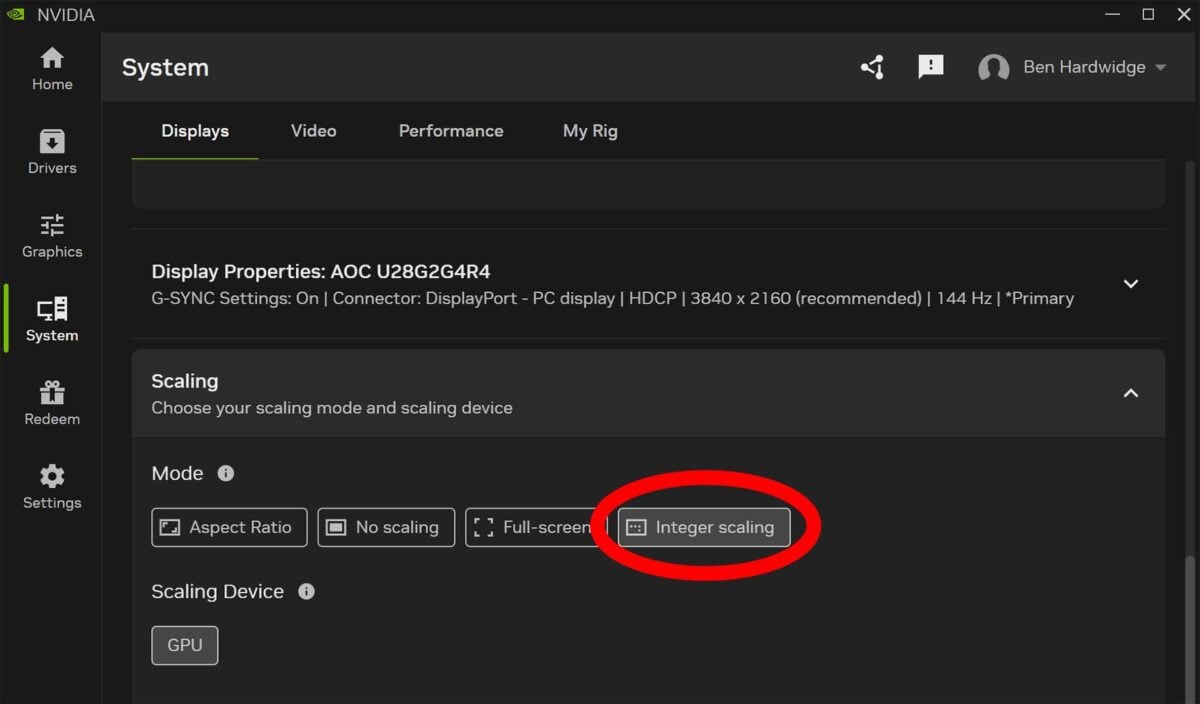Enable the No scaling mode
The image size is (1200, 704).
386,527
